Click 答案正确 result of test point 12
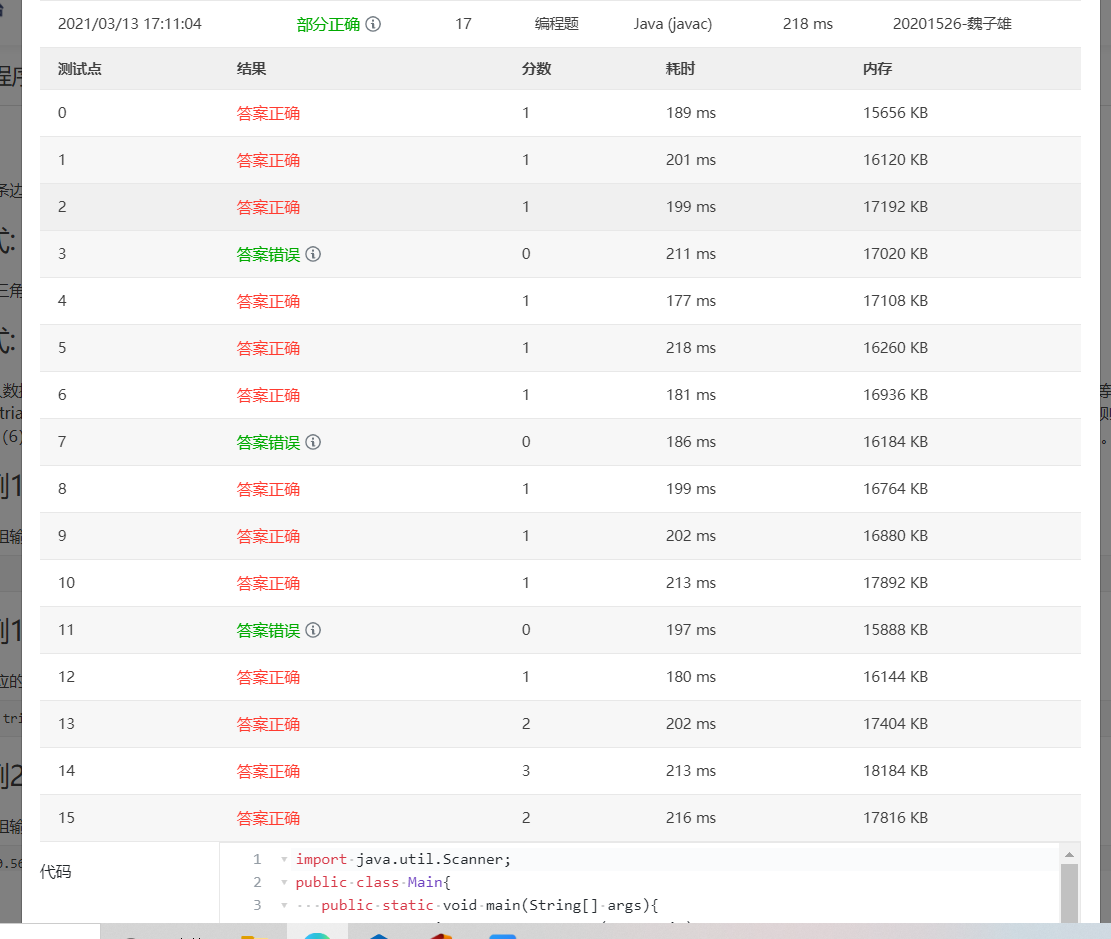Screen dimensions: 1111x939 tap(269, 677)
